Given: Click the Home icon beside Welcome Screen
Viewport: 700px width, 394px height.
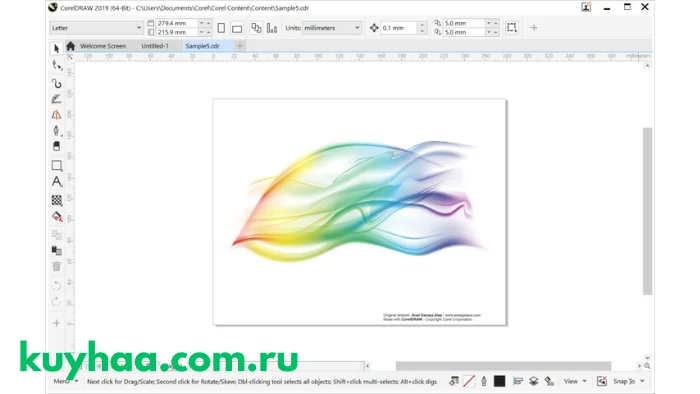Looking at the screenshot, I should click(71, 46).
